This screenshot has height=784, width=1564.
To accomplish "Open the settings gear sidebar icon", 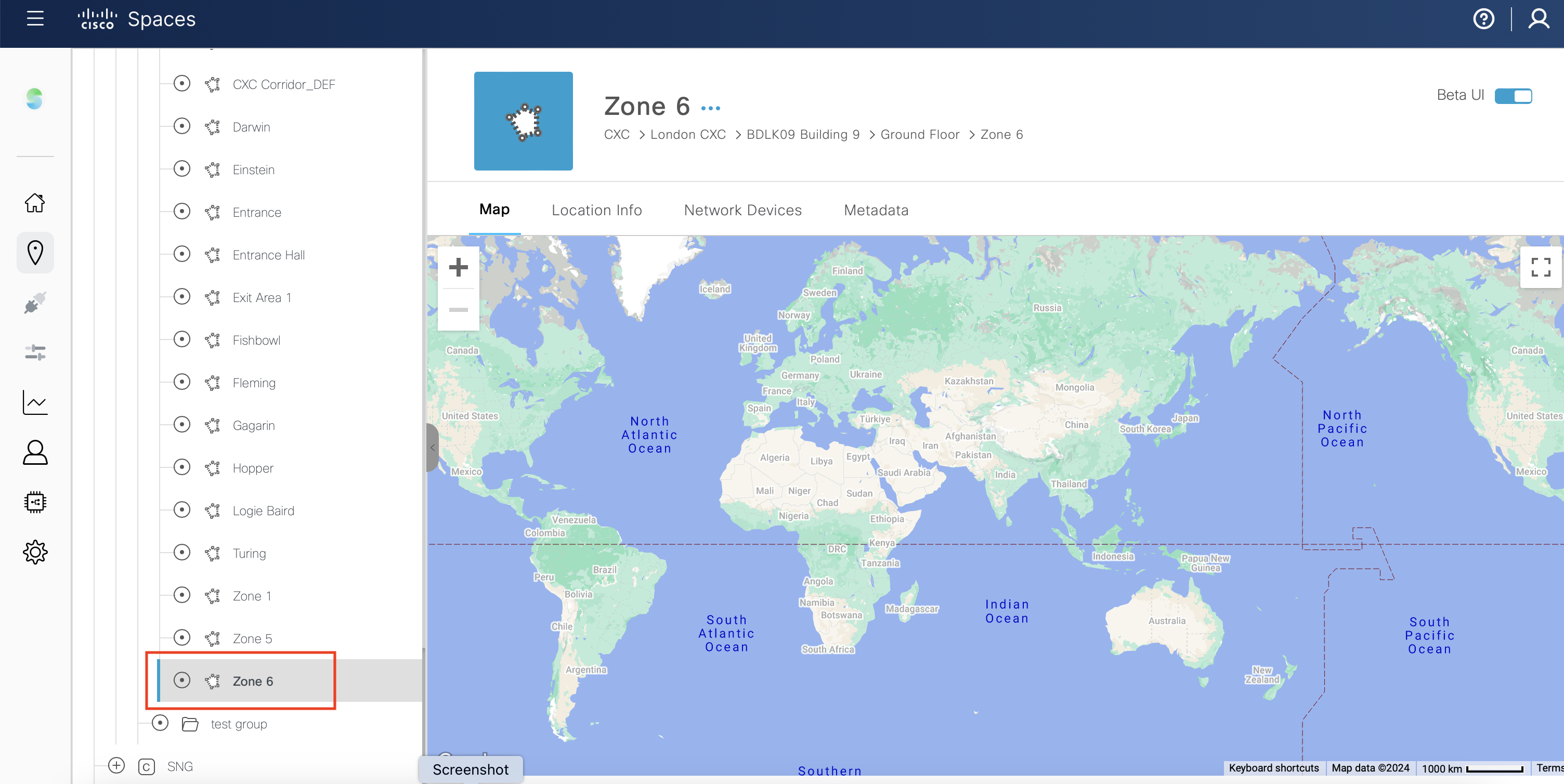I will pyautogui.click(x=35, y=552).
